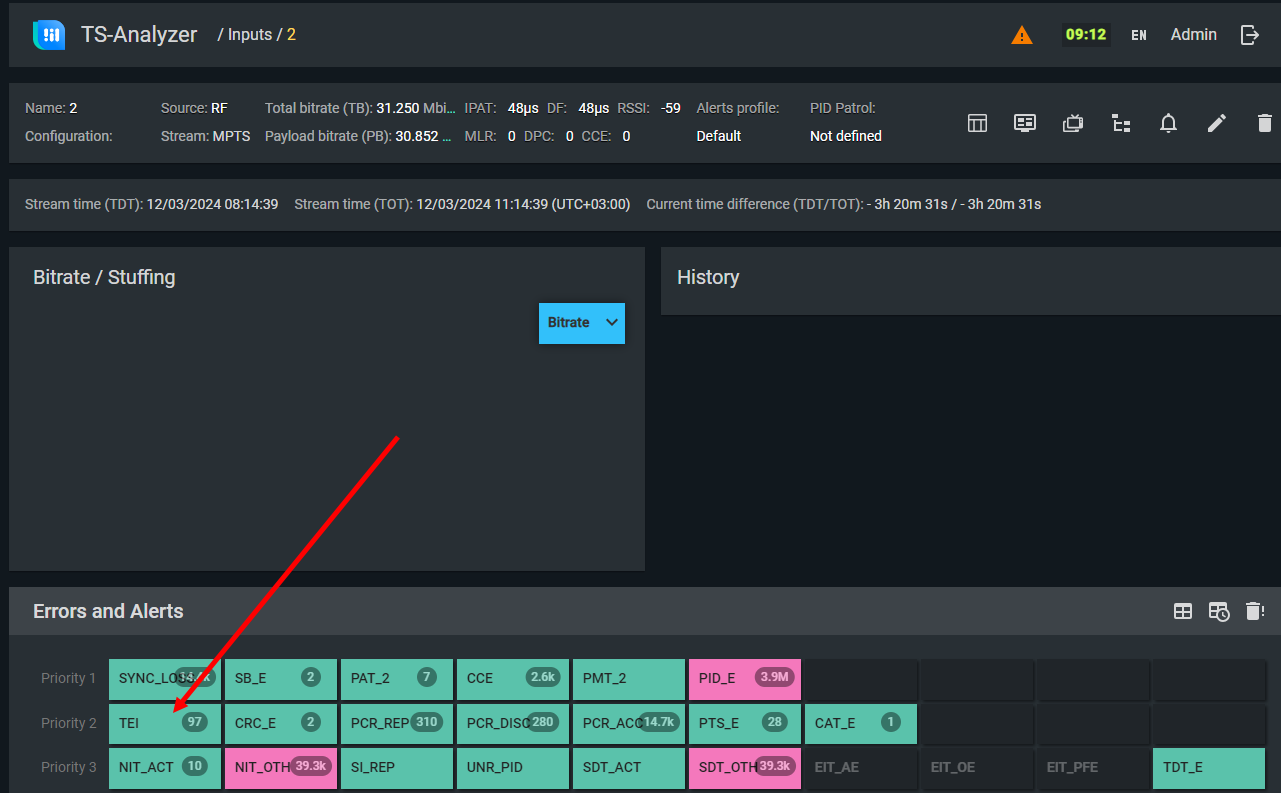The width and height of the screenshot is (1281, 793).
Task: Edit input using the pencil icon
Action: pyautogui.click(x=1216, y=123)
